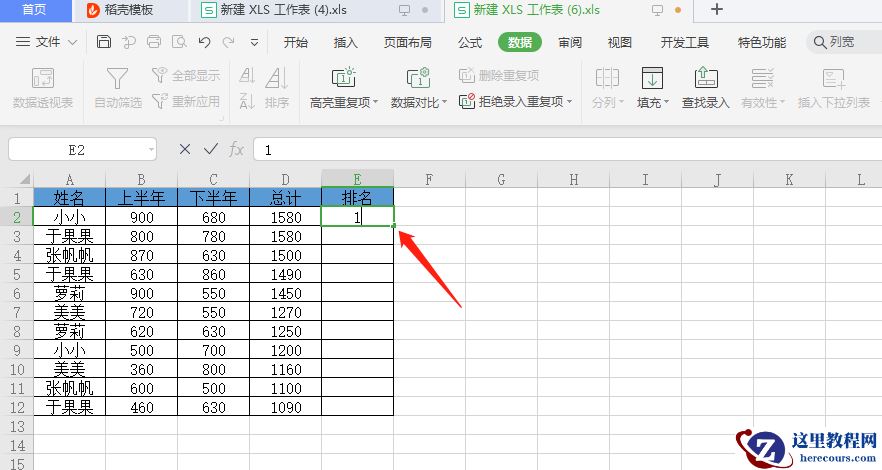Click the 数据对比 icon
Image resolution: width=882 pixels, height=470 pixels.
pos(418,78)
